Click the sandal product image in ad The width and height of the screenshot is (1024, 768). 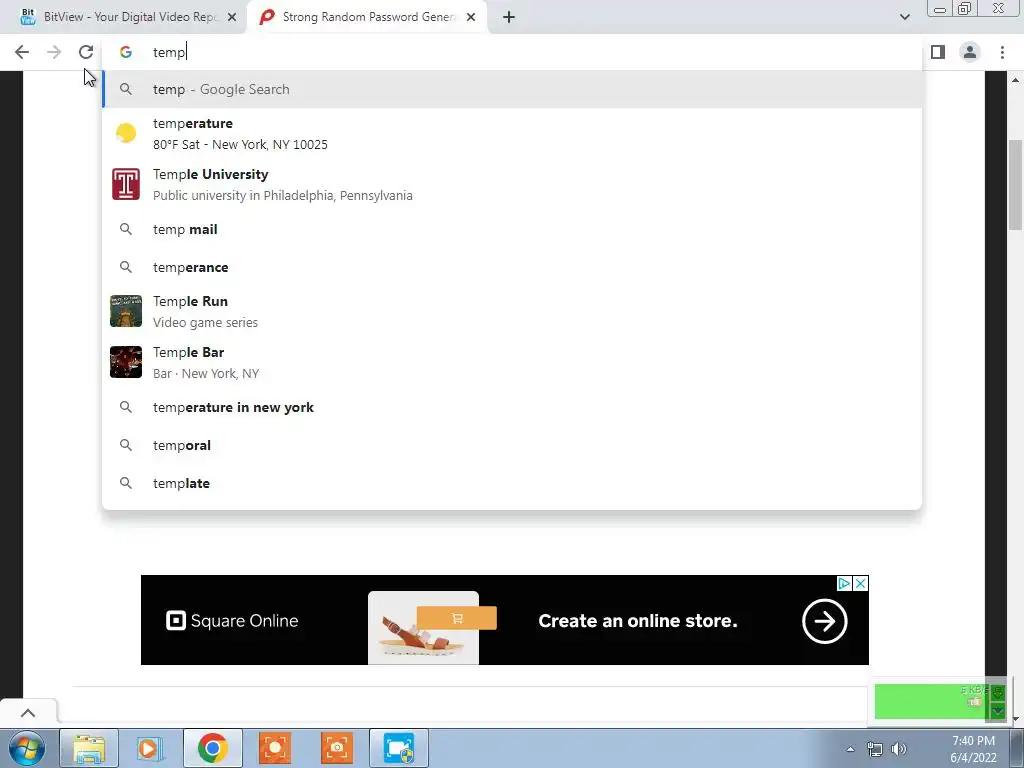click(x=423, y=628)
